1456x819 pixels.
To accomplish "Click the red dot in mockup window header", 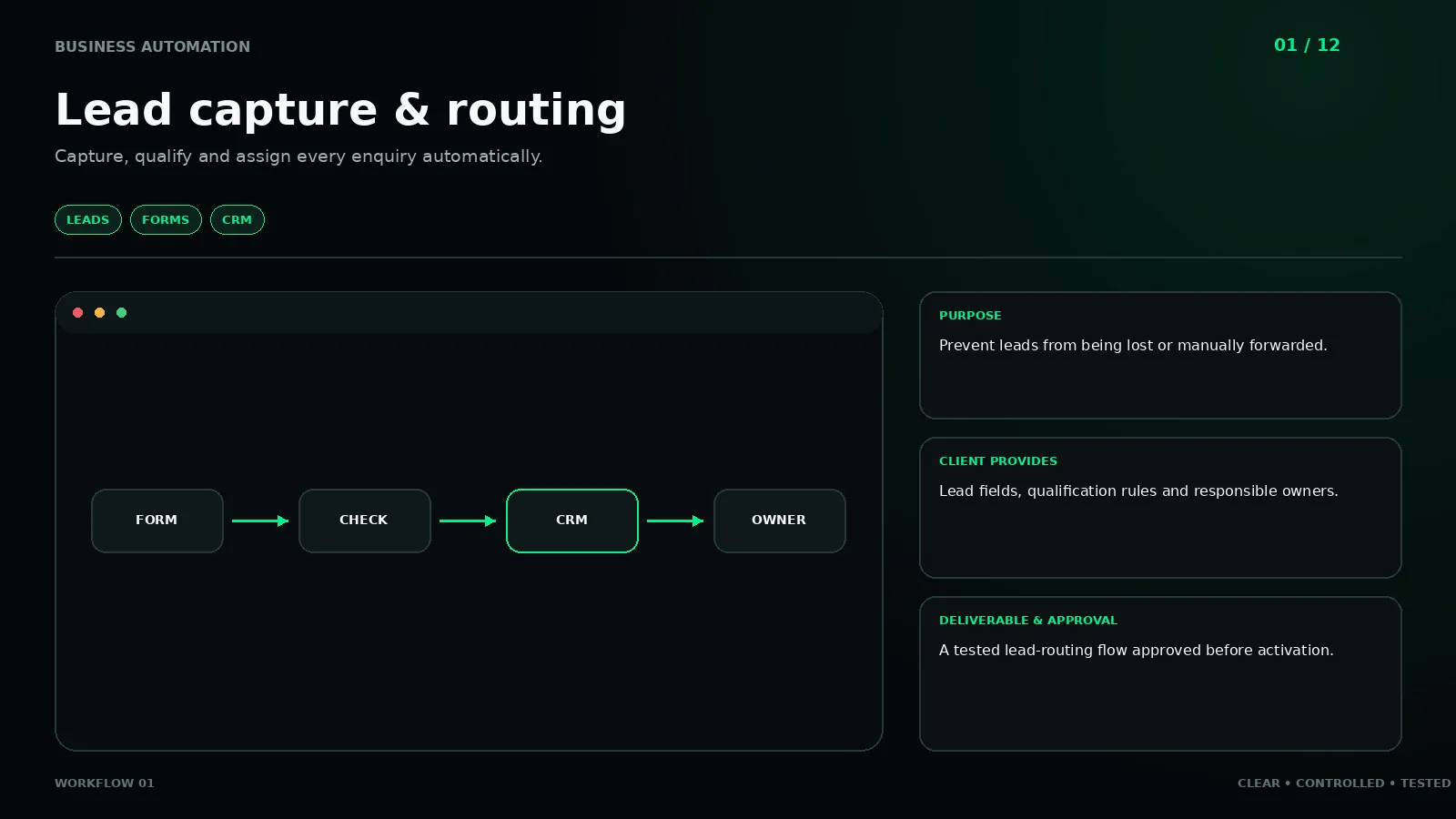I will [x=78, y=312].
